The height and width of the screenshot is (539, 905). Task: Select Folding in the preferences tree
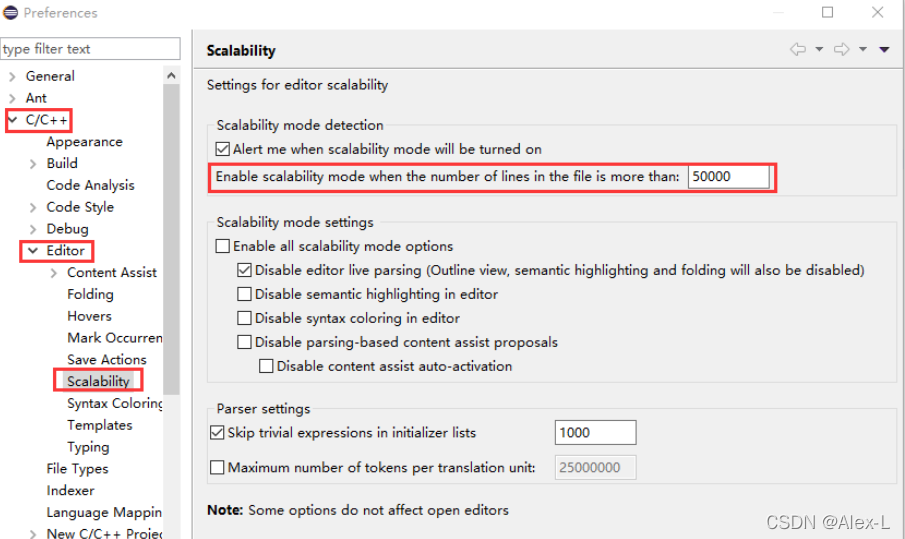coord(90,294)
